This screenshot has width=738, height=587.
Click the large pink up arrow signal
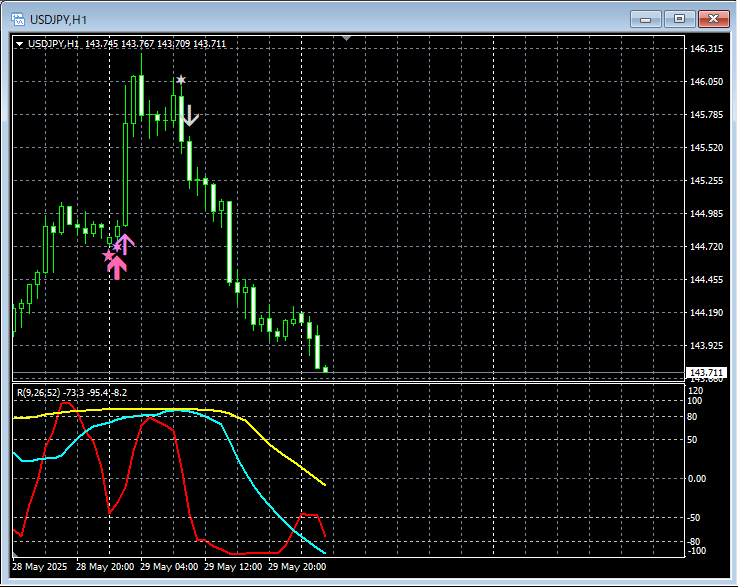[x=117, y=269]
